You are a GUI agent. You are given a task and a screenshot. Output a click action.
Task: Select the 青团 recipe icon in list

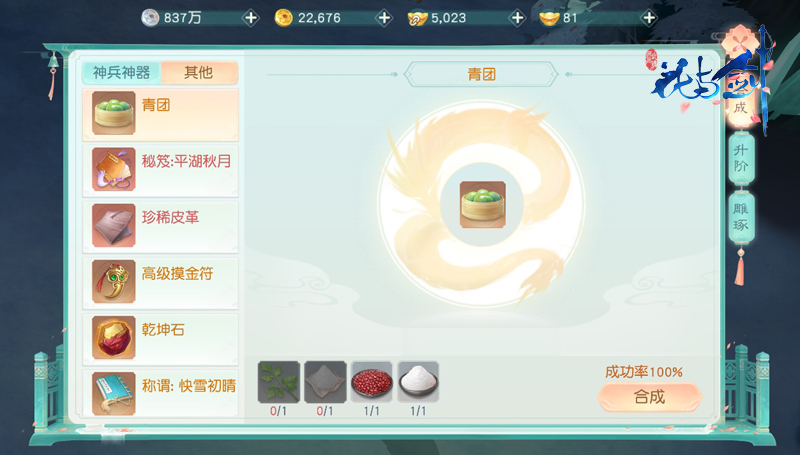click(x=114, y=113)
